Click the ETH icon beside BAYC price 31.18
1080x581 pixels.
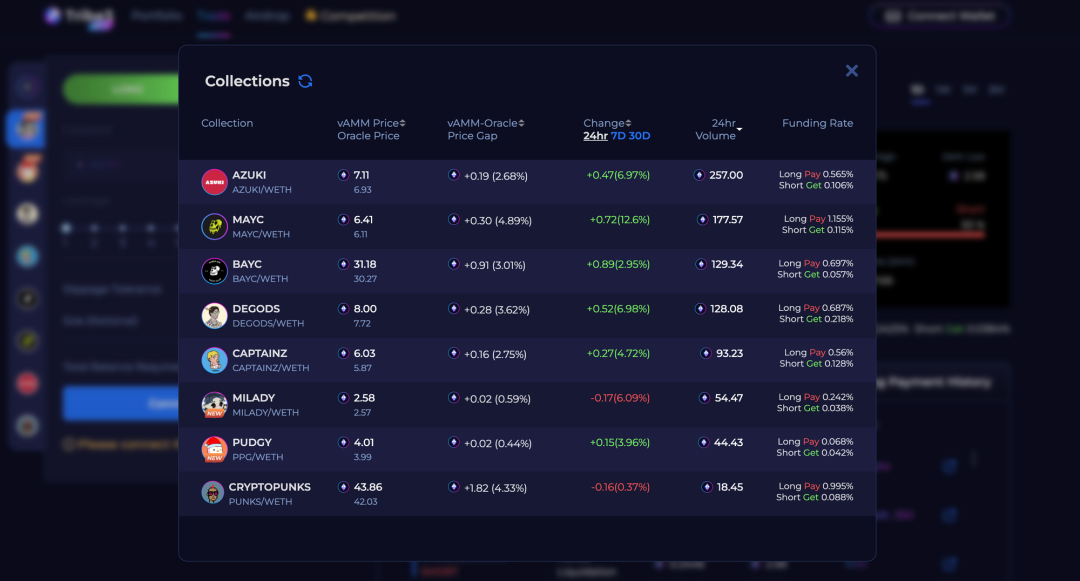pyautogui.click(x=343, y=264)
